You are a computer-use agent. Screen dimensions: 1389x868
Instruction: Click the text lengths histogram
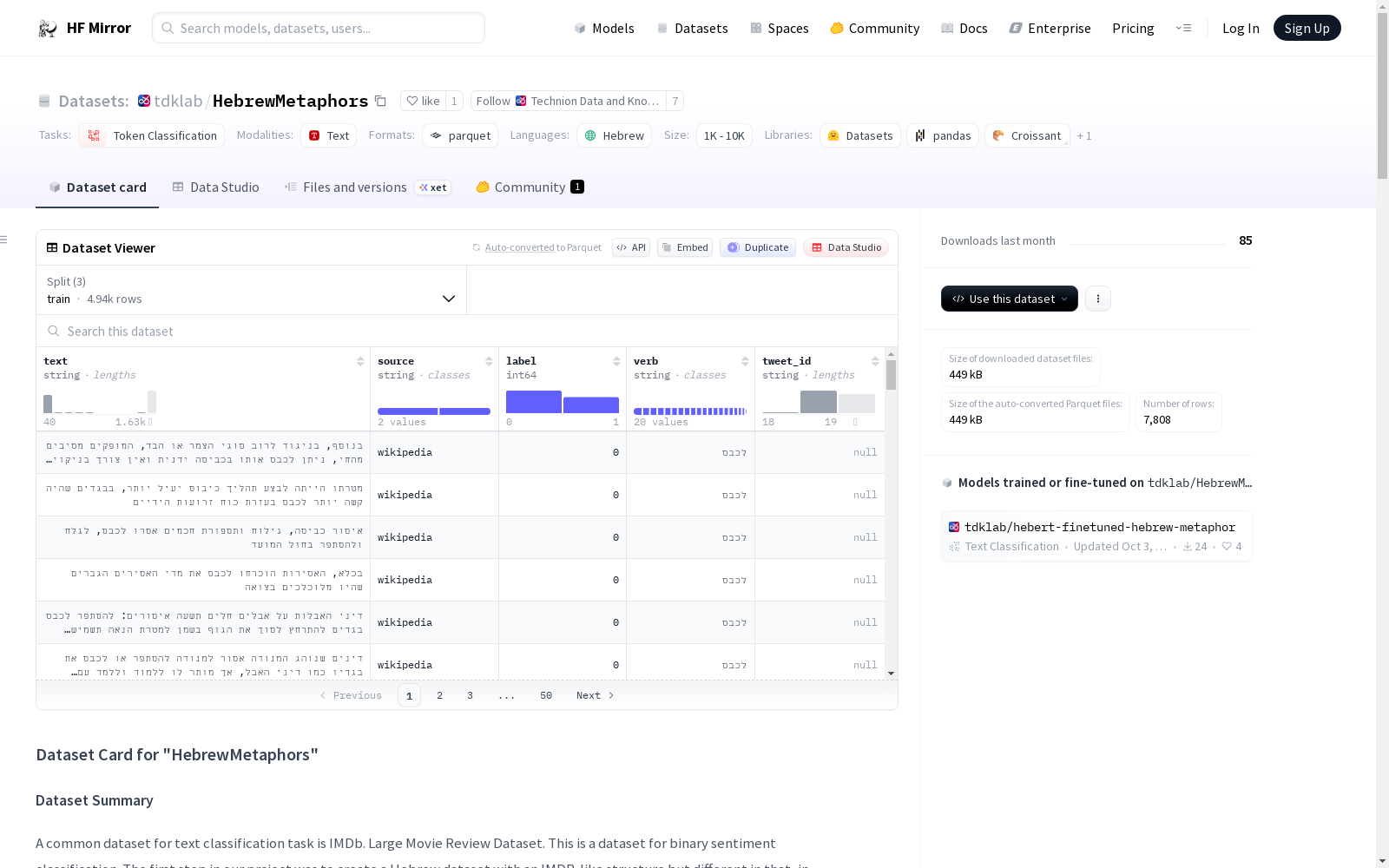[x=100, y=402]
